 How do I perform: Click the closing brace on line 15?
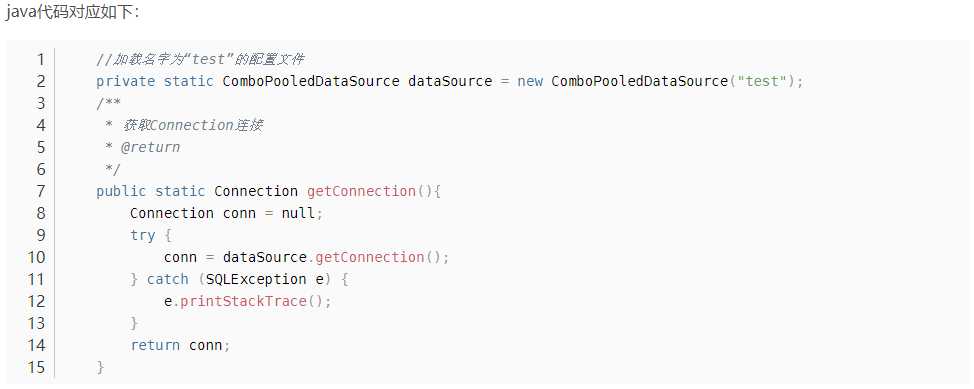tap(101, 367)
